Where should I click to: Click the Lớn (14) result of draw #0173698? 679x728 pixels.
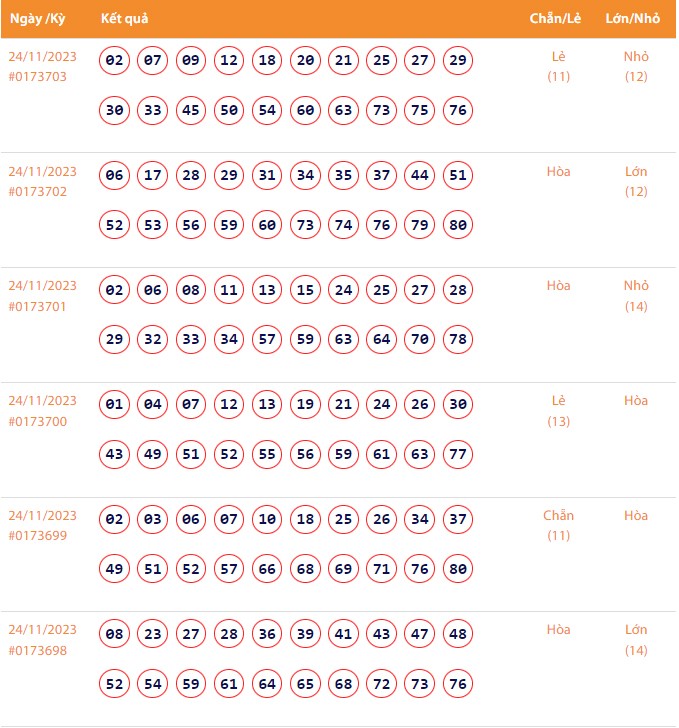(636, 640)
